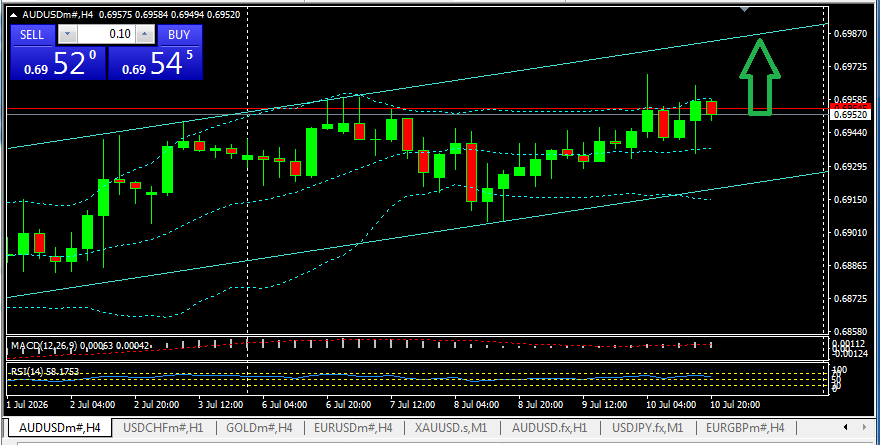Toggle the one-click trading panel triangle icon
Screen dimensions: 880x445
point(13,15)
